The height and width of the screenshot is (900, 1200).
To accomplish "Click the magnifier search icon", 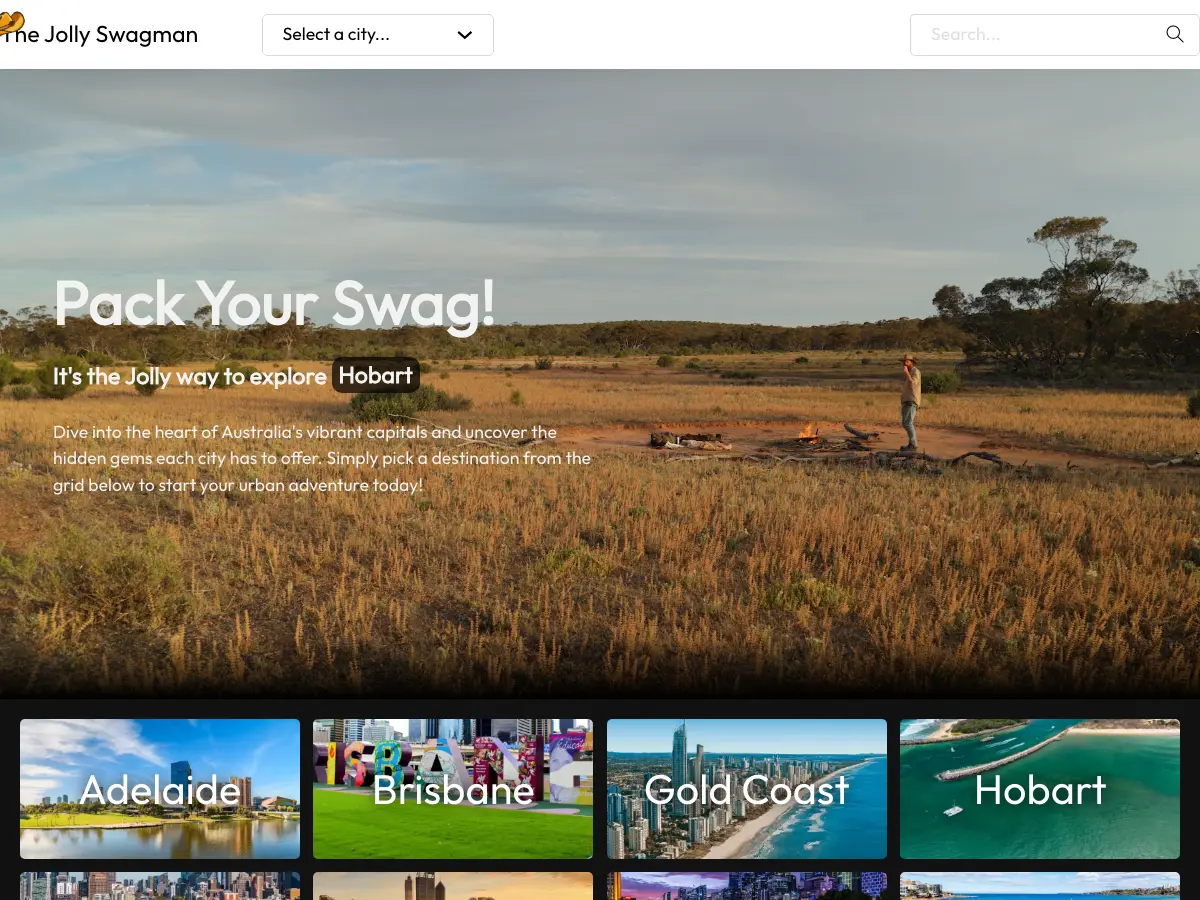I will [x=1175, y=34].
